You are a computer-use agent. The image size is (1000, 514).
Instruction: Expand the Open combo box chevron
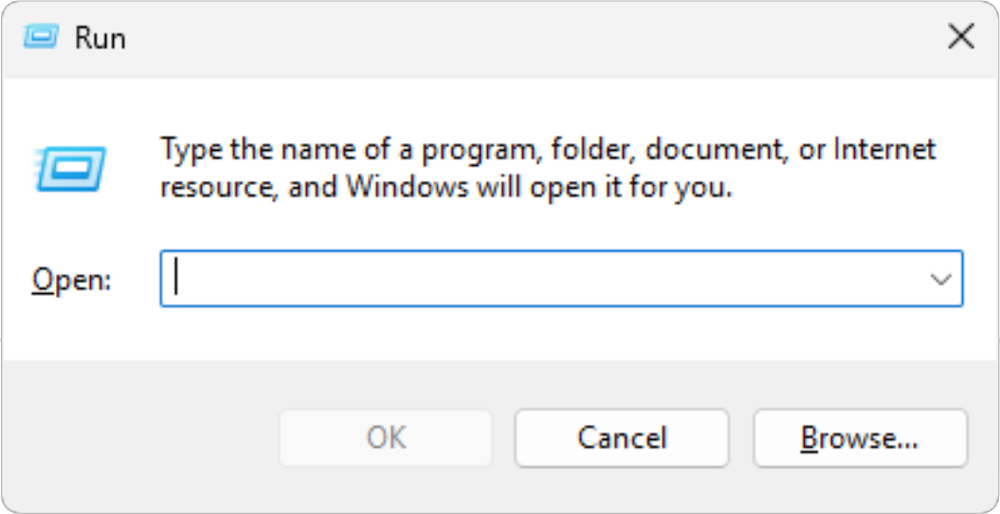[x=941, y=279]
